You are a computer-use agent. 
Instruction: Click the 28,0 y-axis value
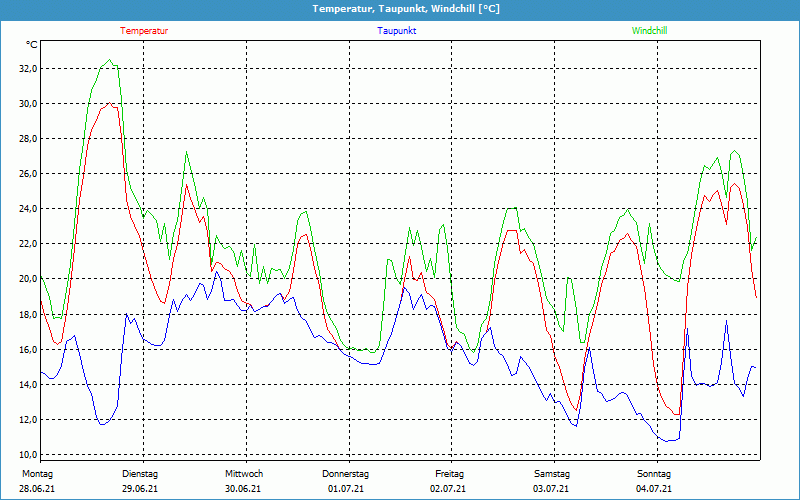pyautogui.click(x=28, y=139)
